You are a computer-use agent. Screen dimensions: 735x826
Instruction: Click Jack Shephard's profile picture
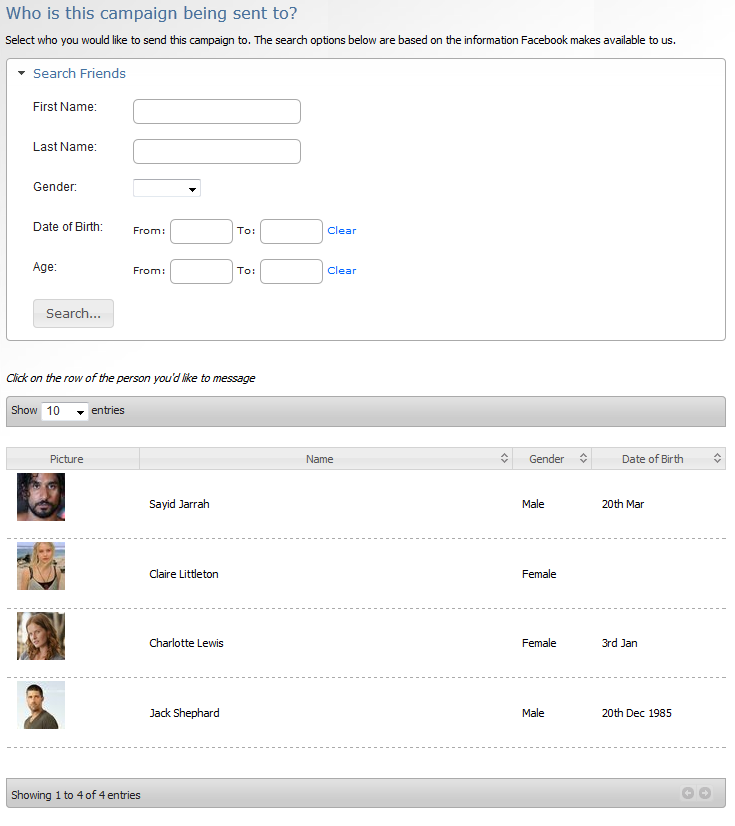click(41, 705)
